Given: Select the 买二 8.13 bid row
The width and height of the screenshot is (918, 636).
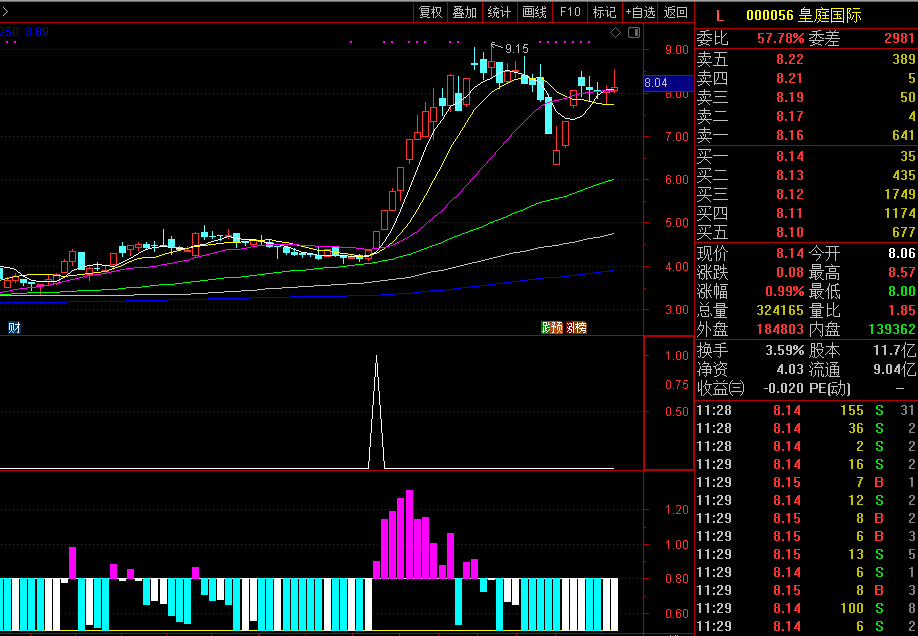Looking at the screenshot, I should pos(806,175).
